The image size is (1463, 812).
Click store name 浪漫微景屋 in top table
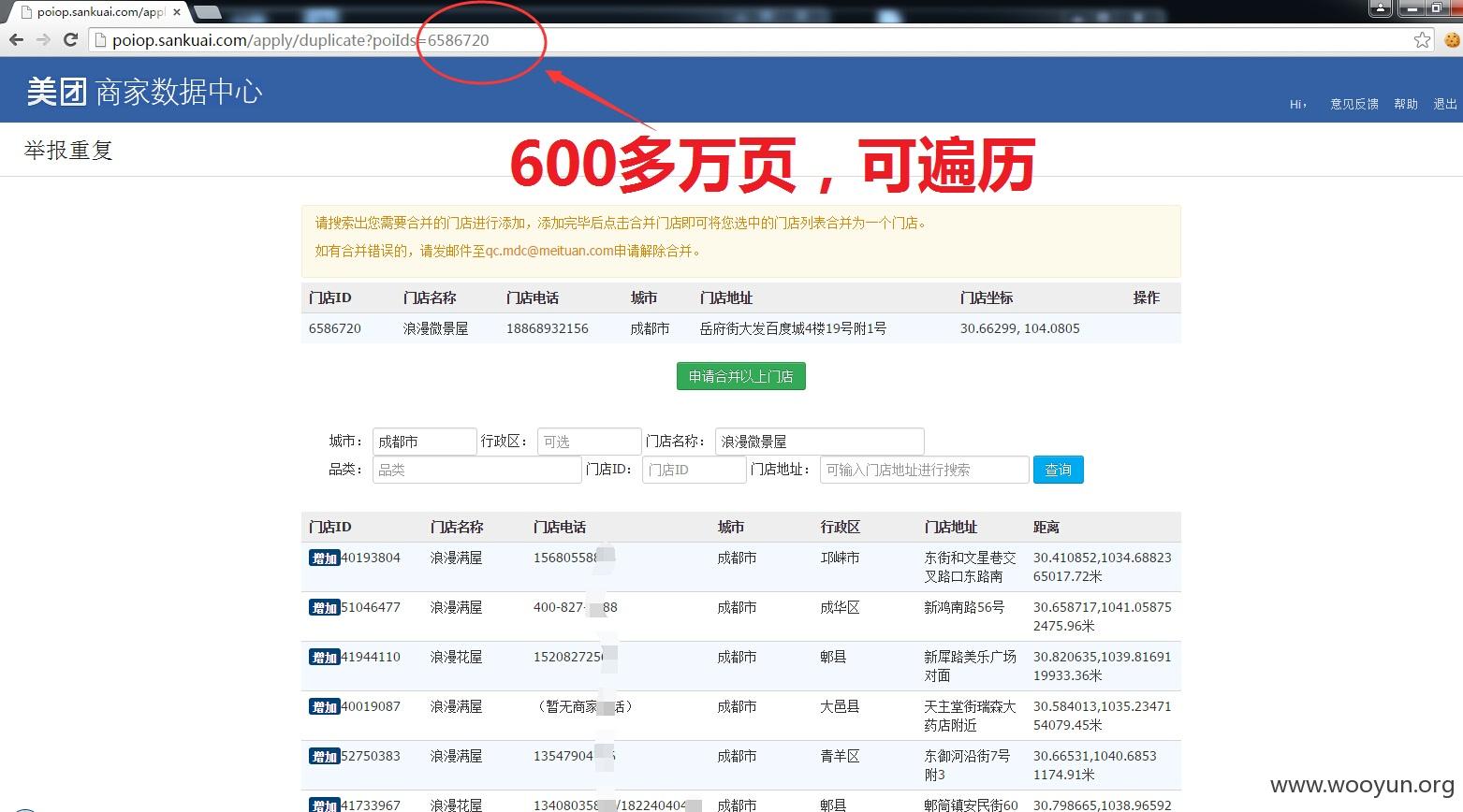(x=435, y=328)
